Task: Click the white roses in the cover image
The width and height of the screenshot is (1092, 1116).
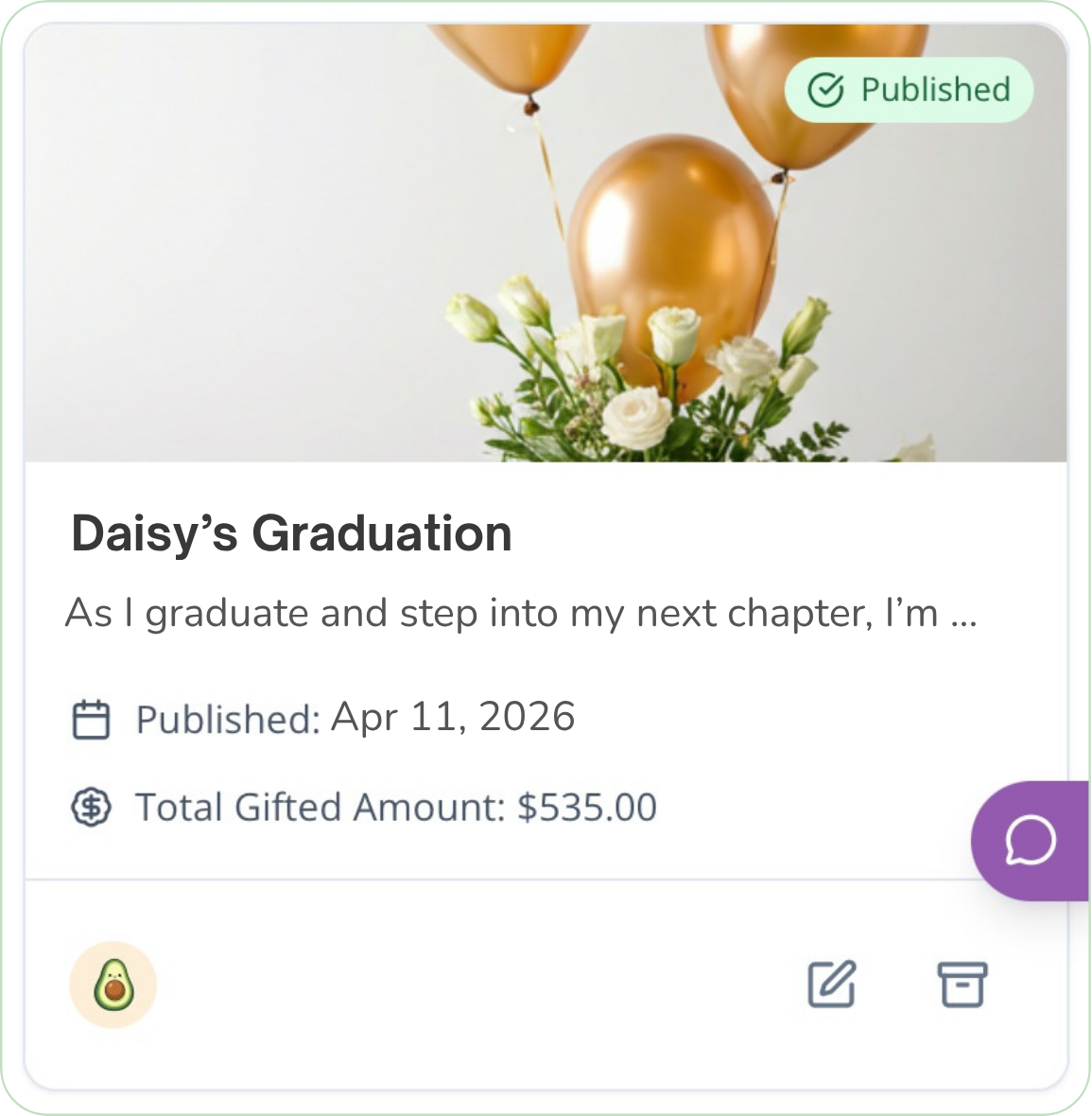Action: (x=638, y=416)
